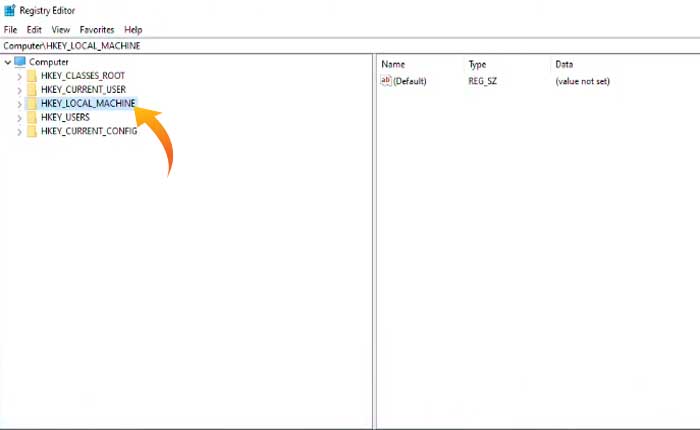Expand the HKEY_CURRENT_CONFIG chevron

pos(19,132)
